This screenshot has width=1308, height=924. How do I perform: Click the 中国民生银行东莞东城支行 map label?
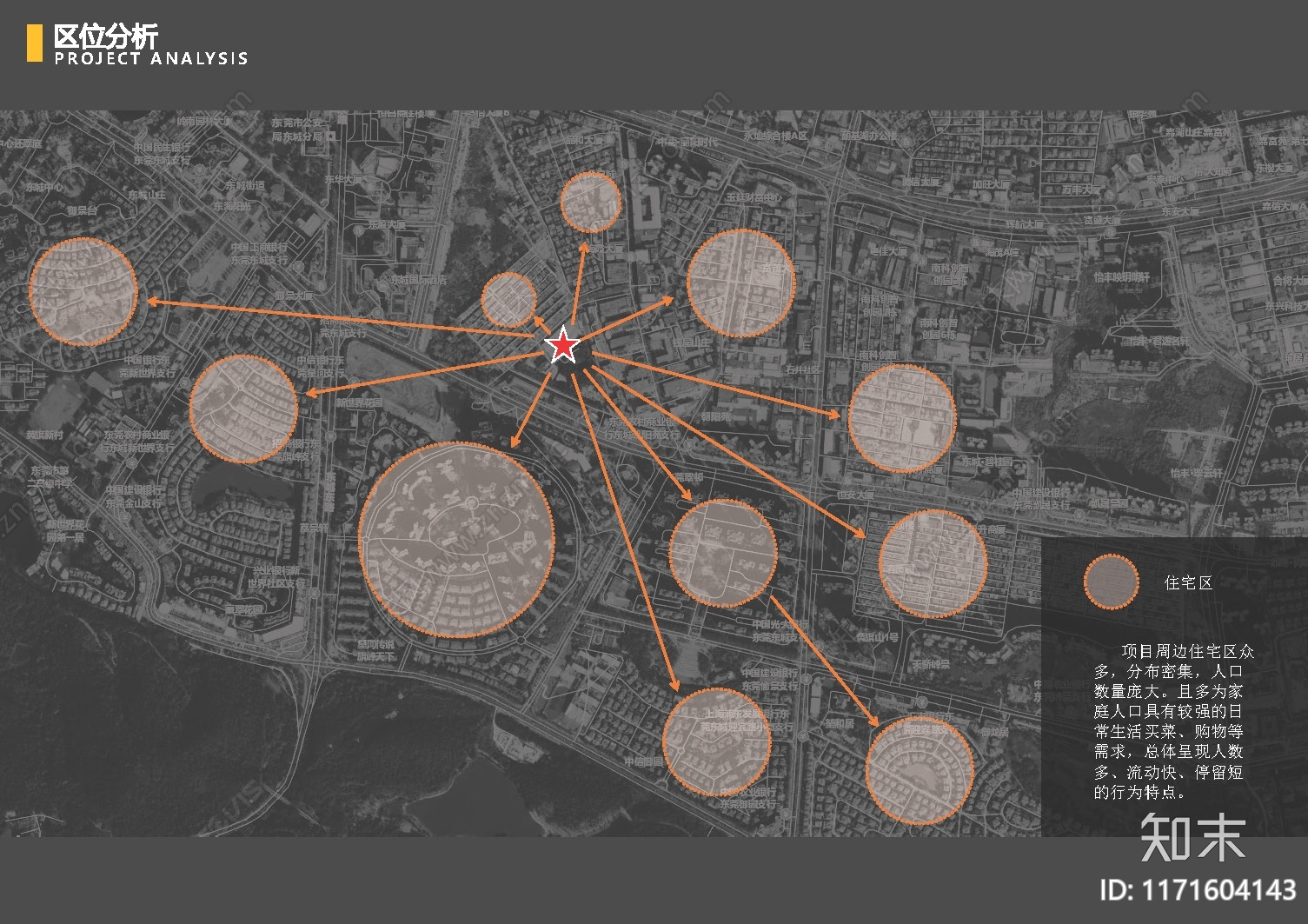162,154
